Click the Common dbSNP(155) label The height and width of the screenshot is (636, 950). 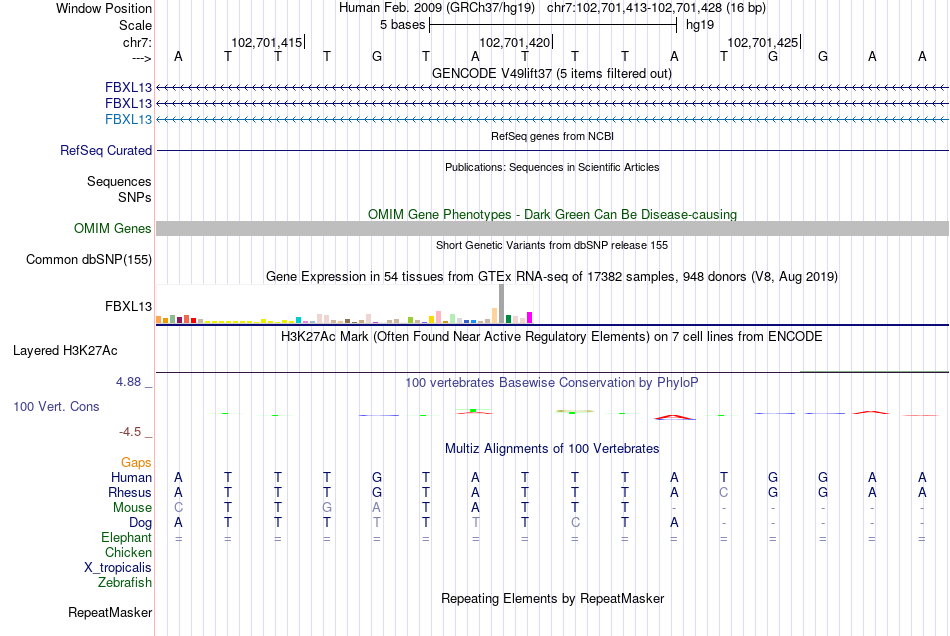[x=88, y=259]
